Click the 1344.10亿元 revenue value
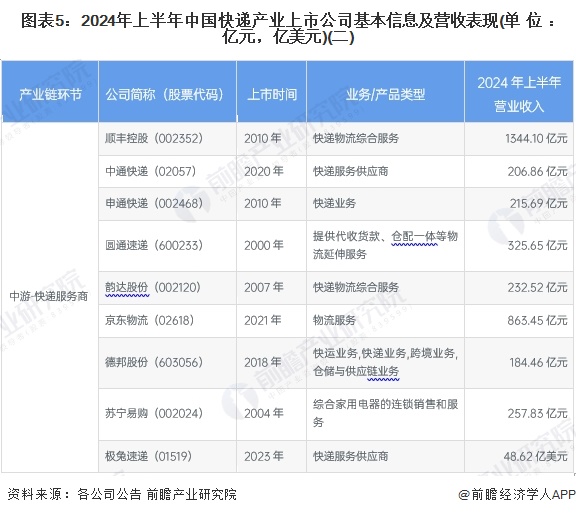576x515 pixels. [x=536, y=138]
